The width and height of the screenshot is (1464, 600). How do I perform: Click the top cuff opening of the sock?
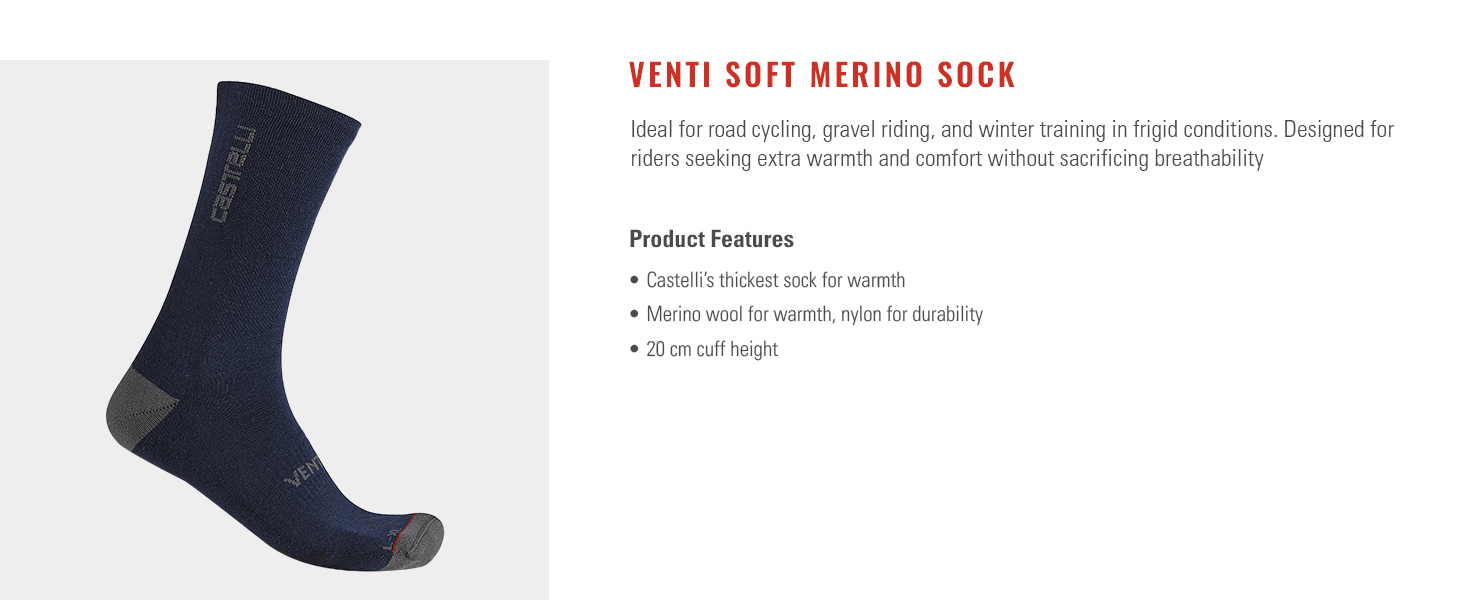tap(288, 101)
